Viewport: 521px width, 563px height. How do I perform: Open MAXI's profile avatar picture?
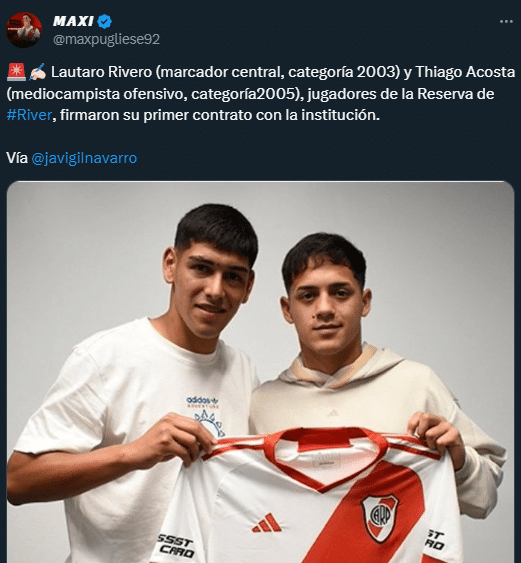tap(24, 30)
